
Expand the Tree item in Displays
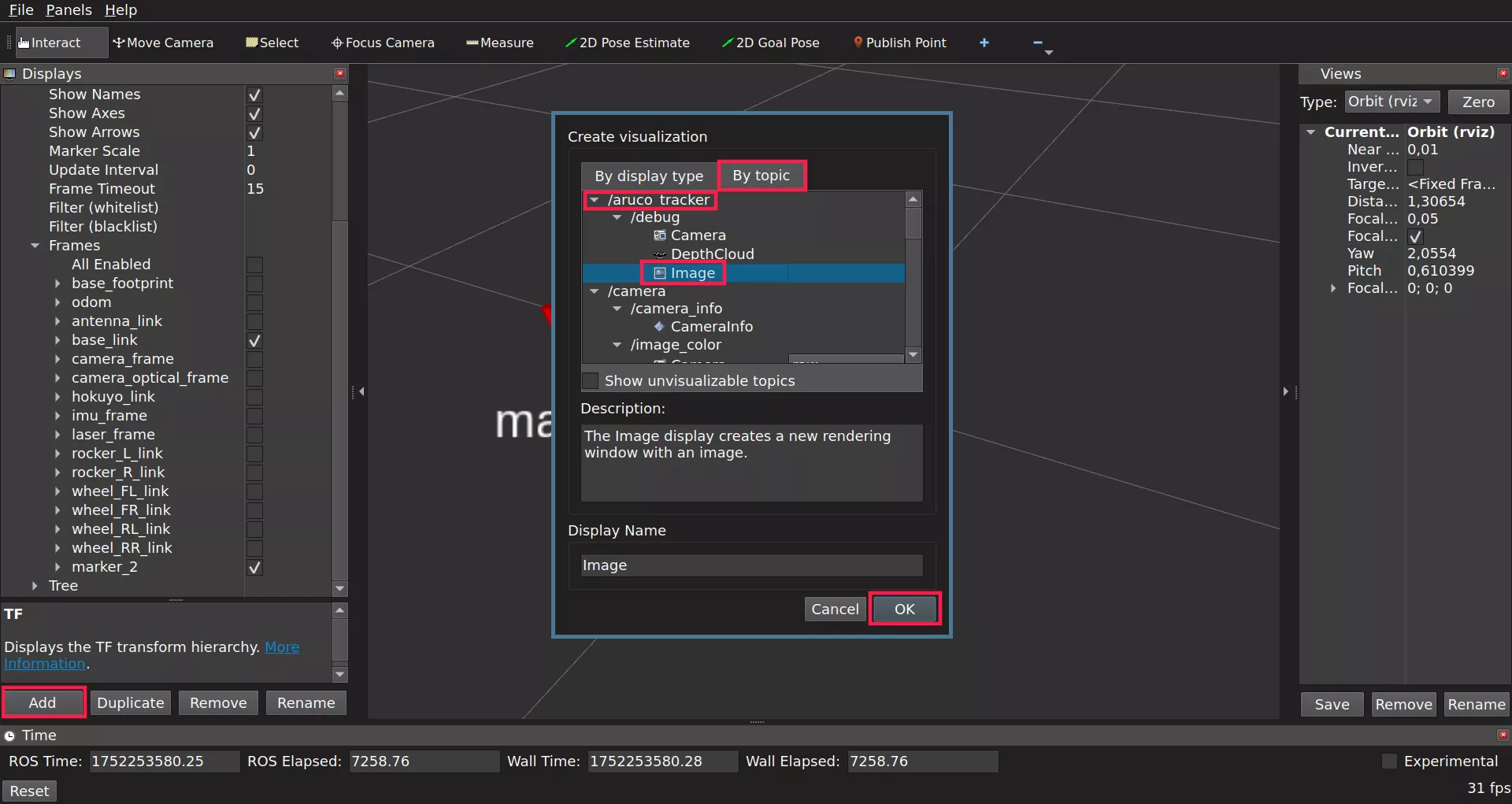point(35,586)
